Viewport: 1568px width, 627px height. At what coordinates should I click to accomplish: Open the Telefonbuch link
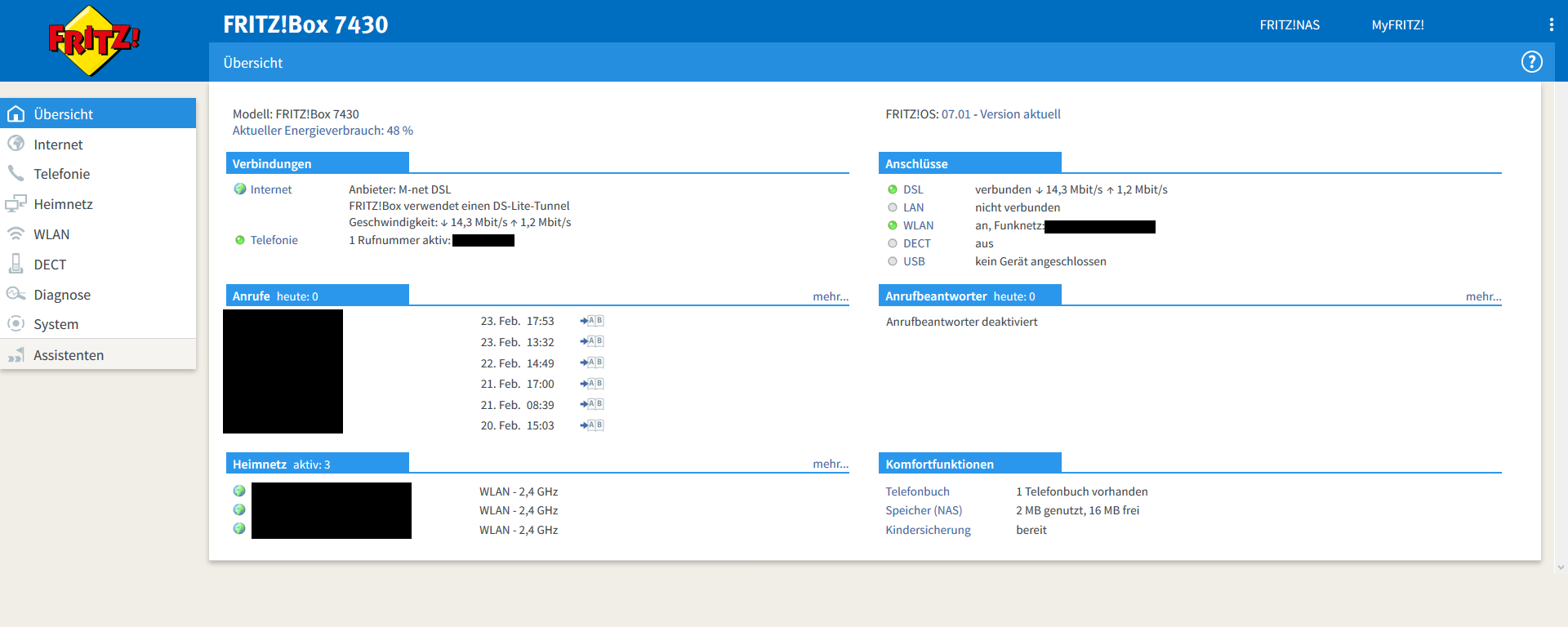coord(917,491)
